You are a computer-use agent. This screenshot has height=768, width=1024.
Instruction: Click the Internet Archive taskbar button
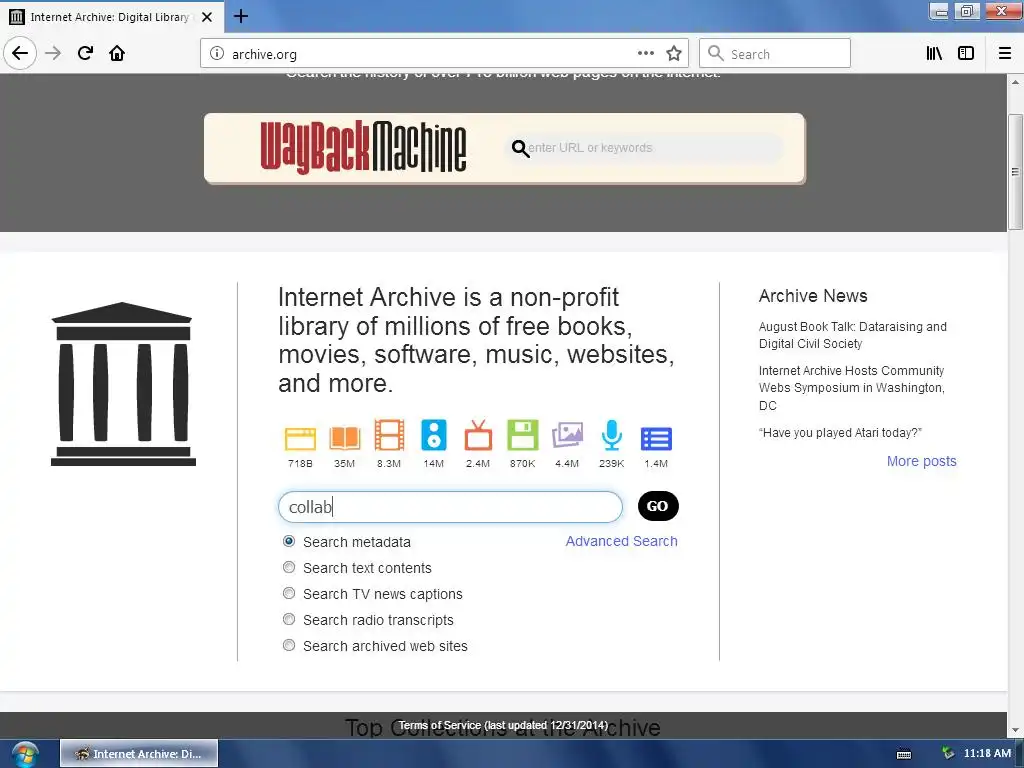point(139,754)
